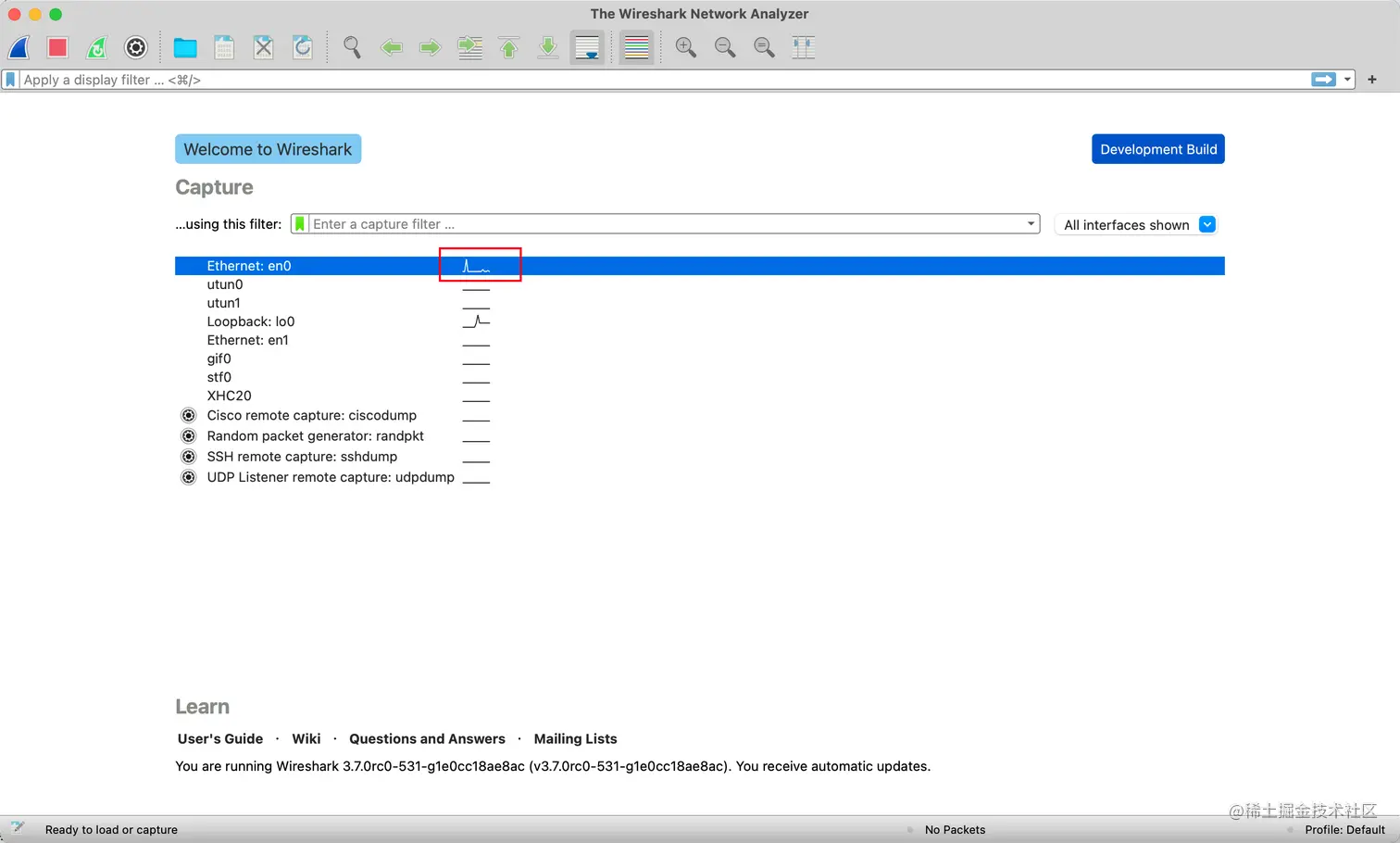This screenshot has height=843, width=1400.
Task: Go forward in packet history arrow
Action: pos(431,47)
